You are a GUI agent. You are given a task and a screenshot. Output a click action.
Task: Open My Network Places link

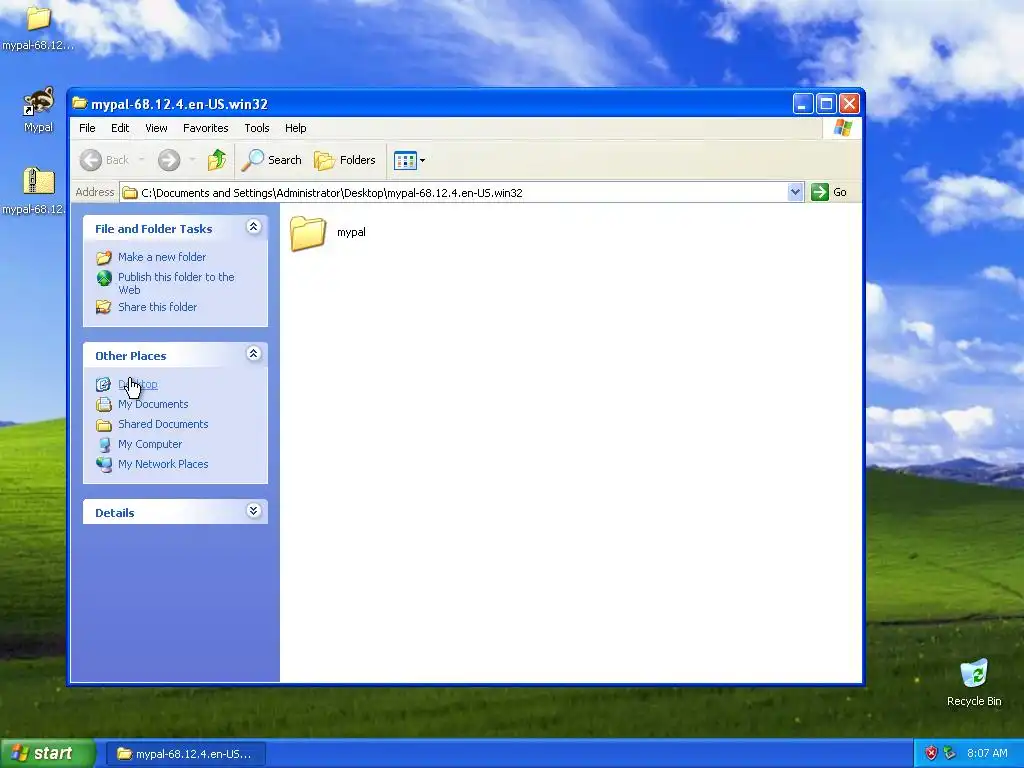click(163, 464)
